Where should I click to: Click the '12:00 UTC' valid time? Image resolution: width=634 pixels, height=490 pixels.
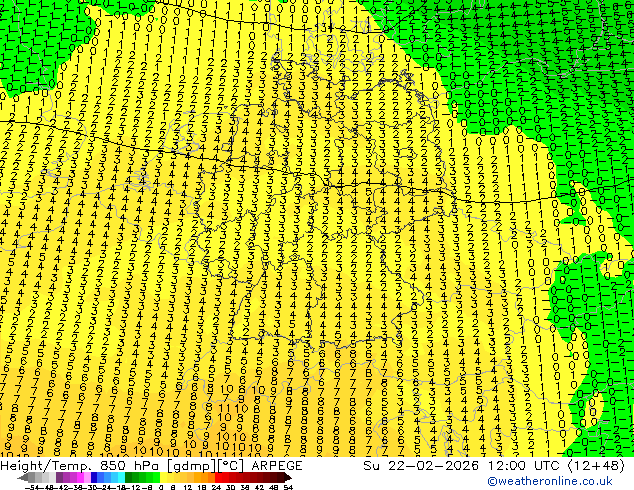click(525, 466)
